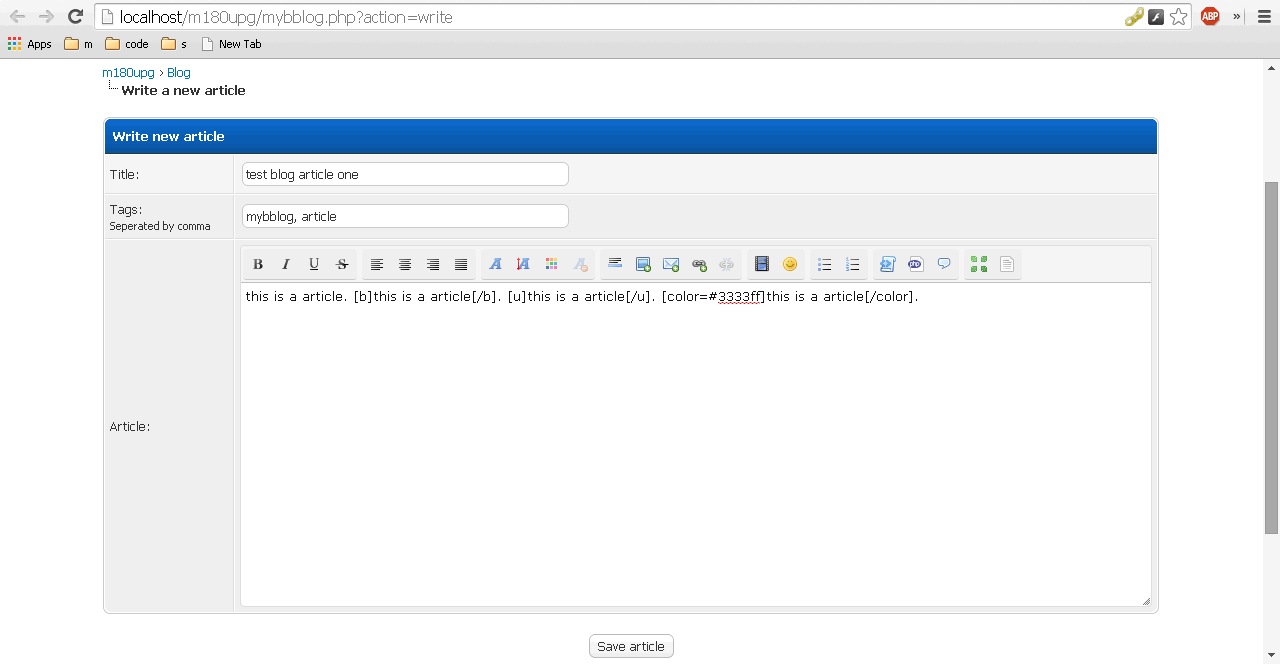The width and height of the screenshot is (1280, 664).
Task: Insert a video with the film icon
Action: point(762,264)
